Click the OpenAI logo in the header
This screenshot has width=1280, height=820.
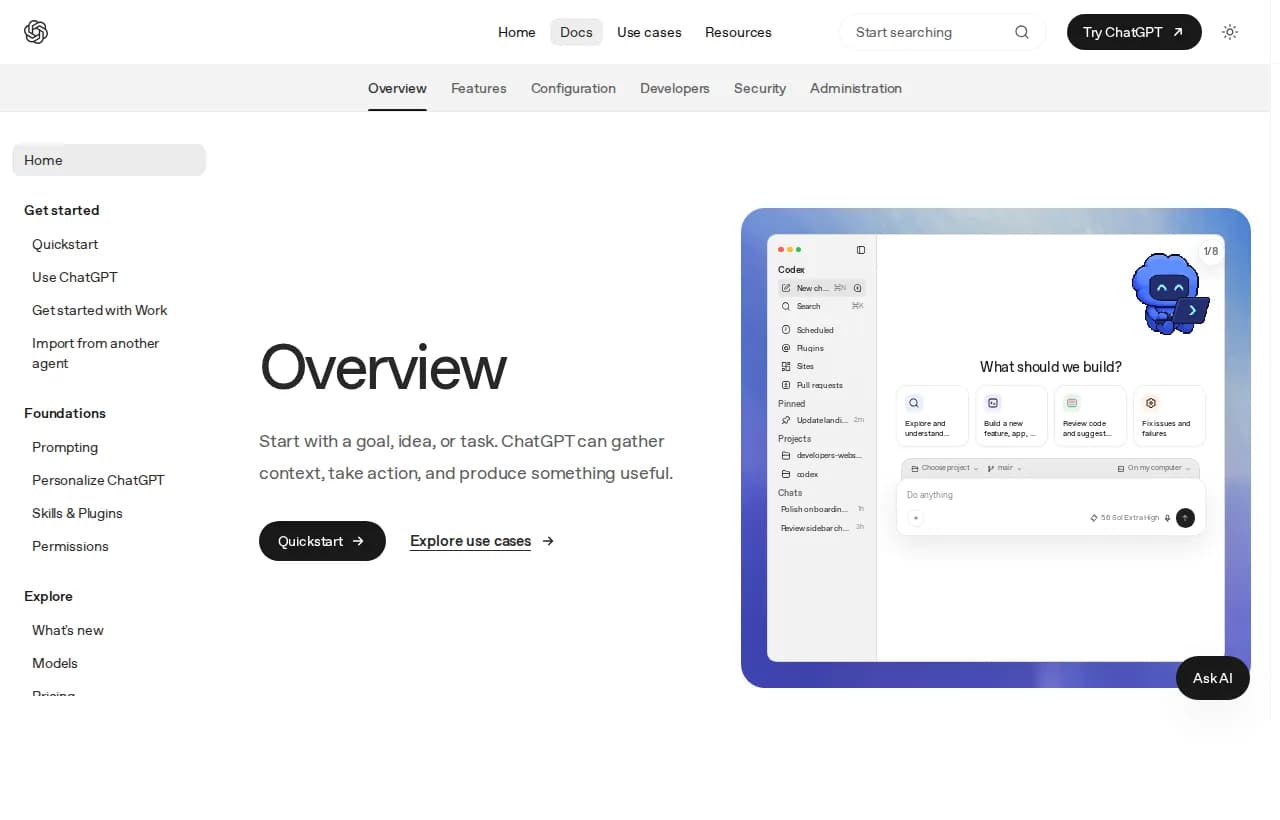36,32
